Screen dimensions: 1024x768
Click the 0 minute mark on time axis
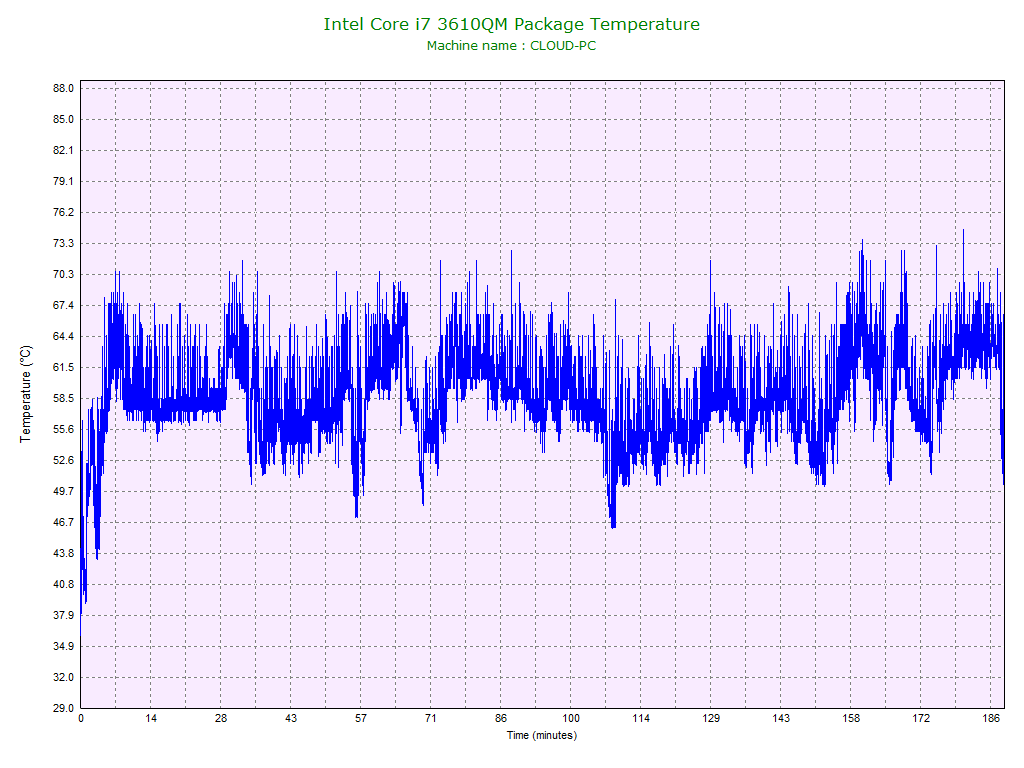pyautogui.click(x=81, y=718)
